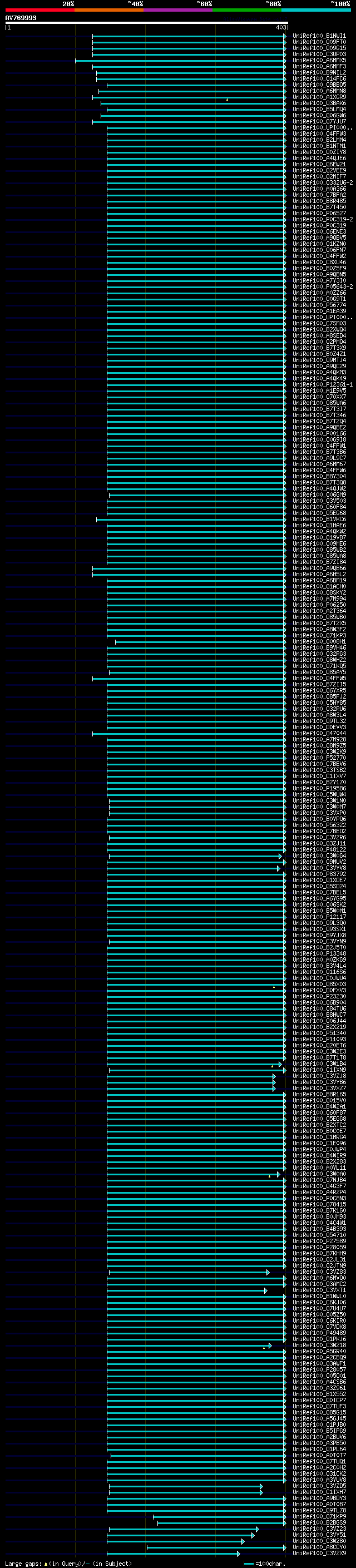The width and height of the screenshot is (356, 1568).
Task: Click label UniRef100_Q71KP9
Action: 319,1516
